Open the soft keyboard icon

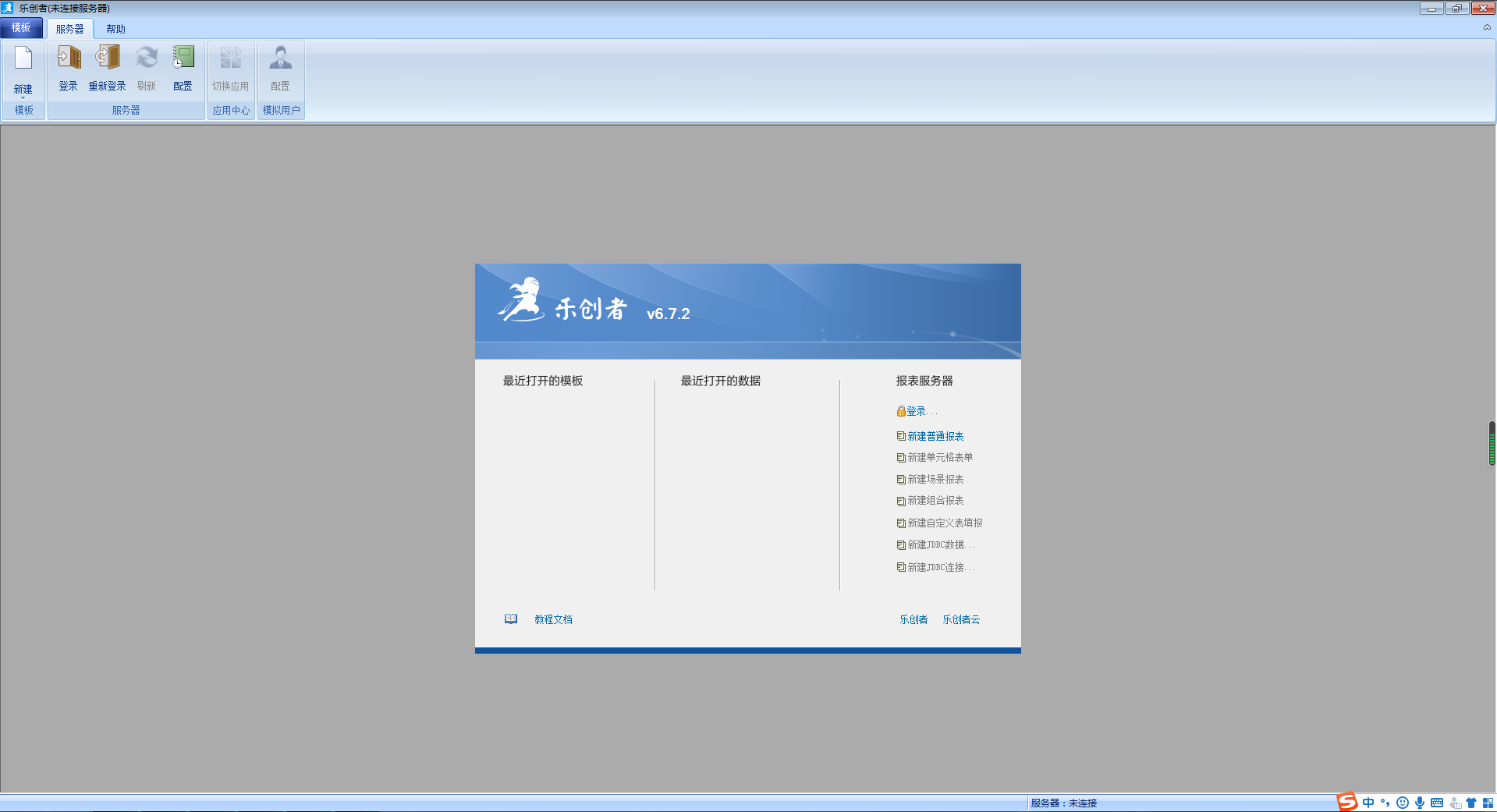click(1437, 803)
